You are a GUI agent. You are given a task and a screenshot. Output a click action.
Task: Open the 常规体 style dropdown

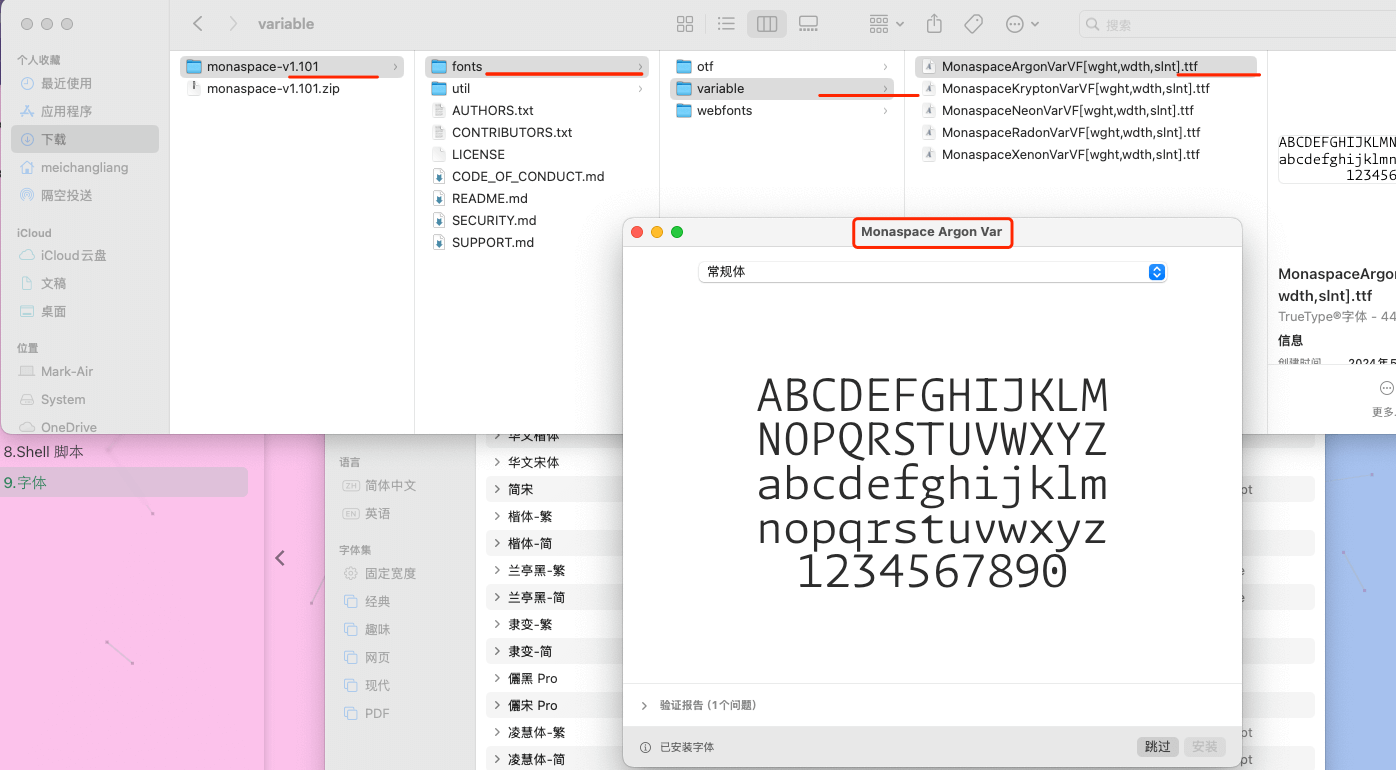click(932, 272)
